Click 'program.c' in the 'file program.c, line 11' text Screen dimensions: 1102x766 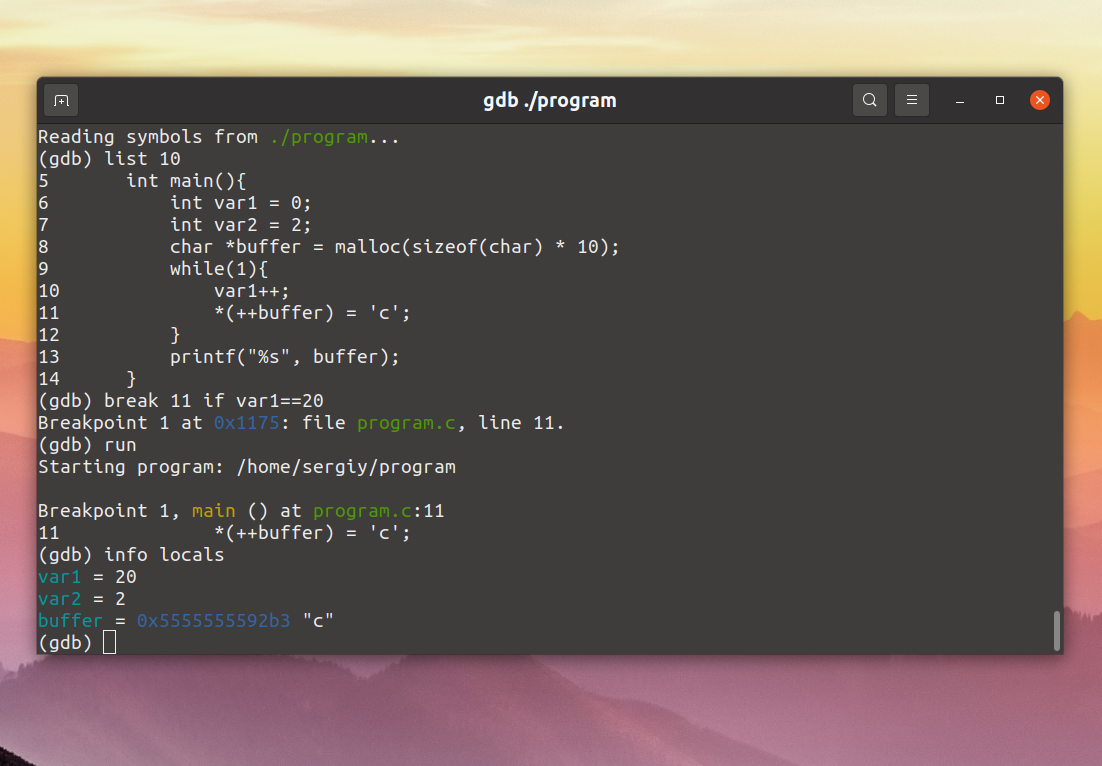pos(406,423)
